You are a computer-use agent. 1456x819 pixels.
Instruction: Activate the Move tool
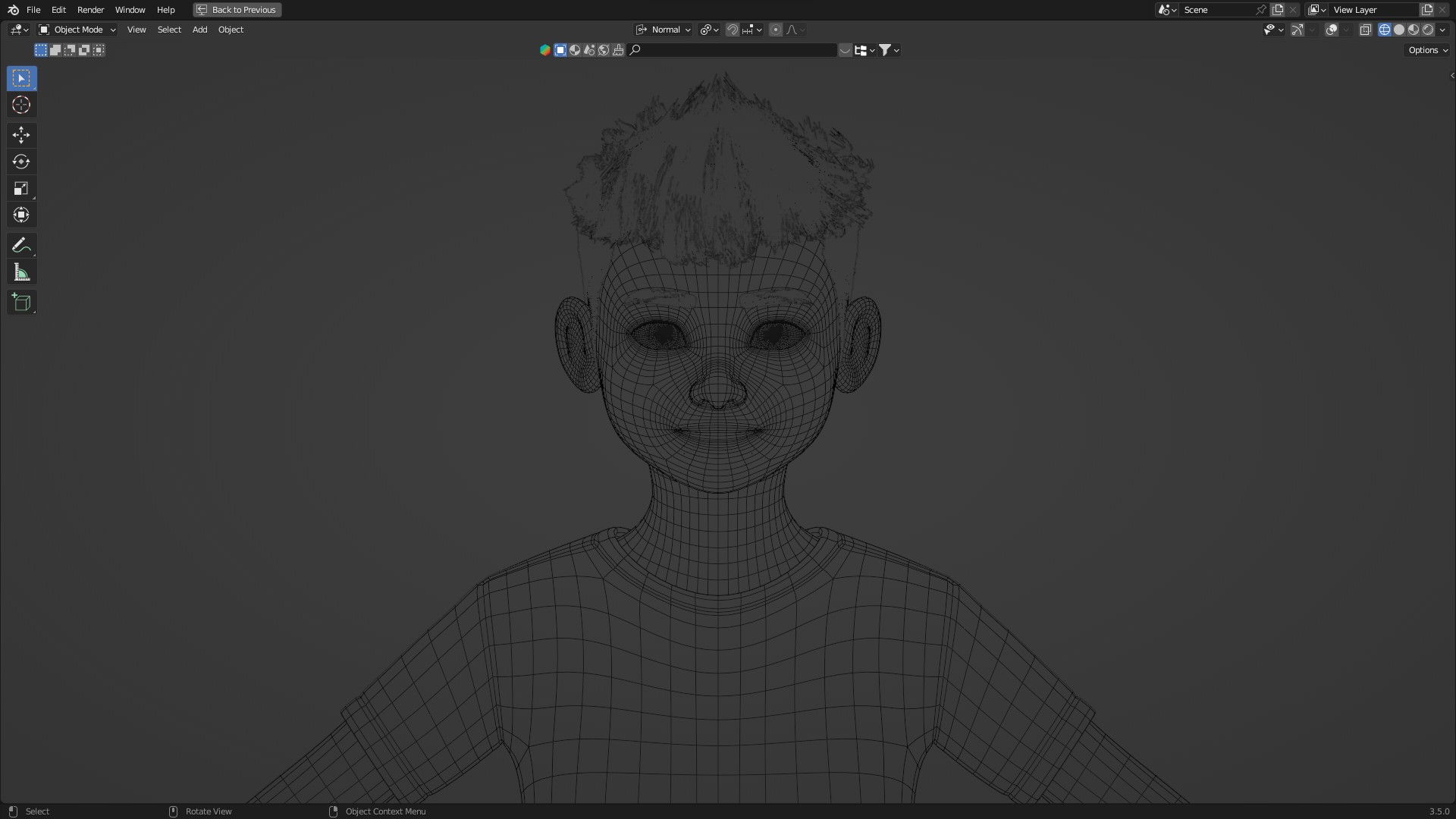[x=21, y=135]
